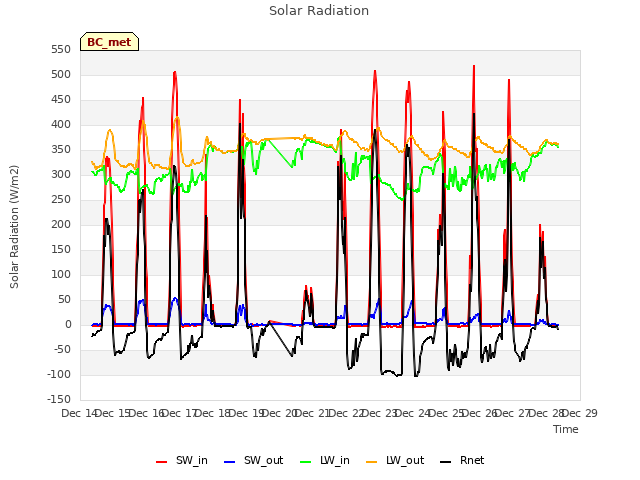Click the Rnet minimum near Dec 23
The image size is (640, 480).
(397, 376)
